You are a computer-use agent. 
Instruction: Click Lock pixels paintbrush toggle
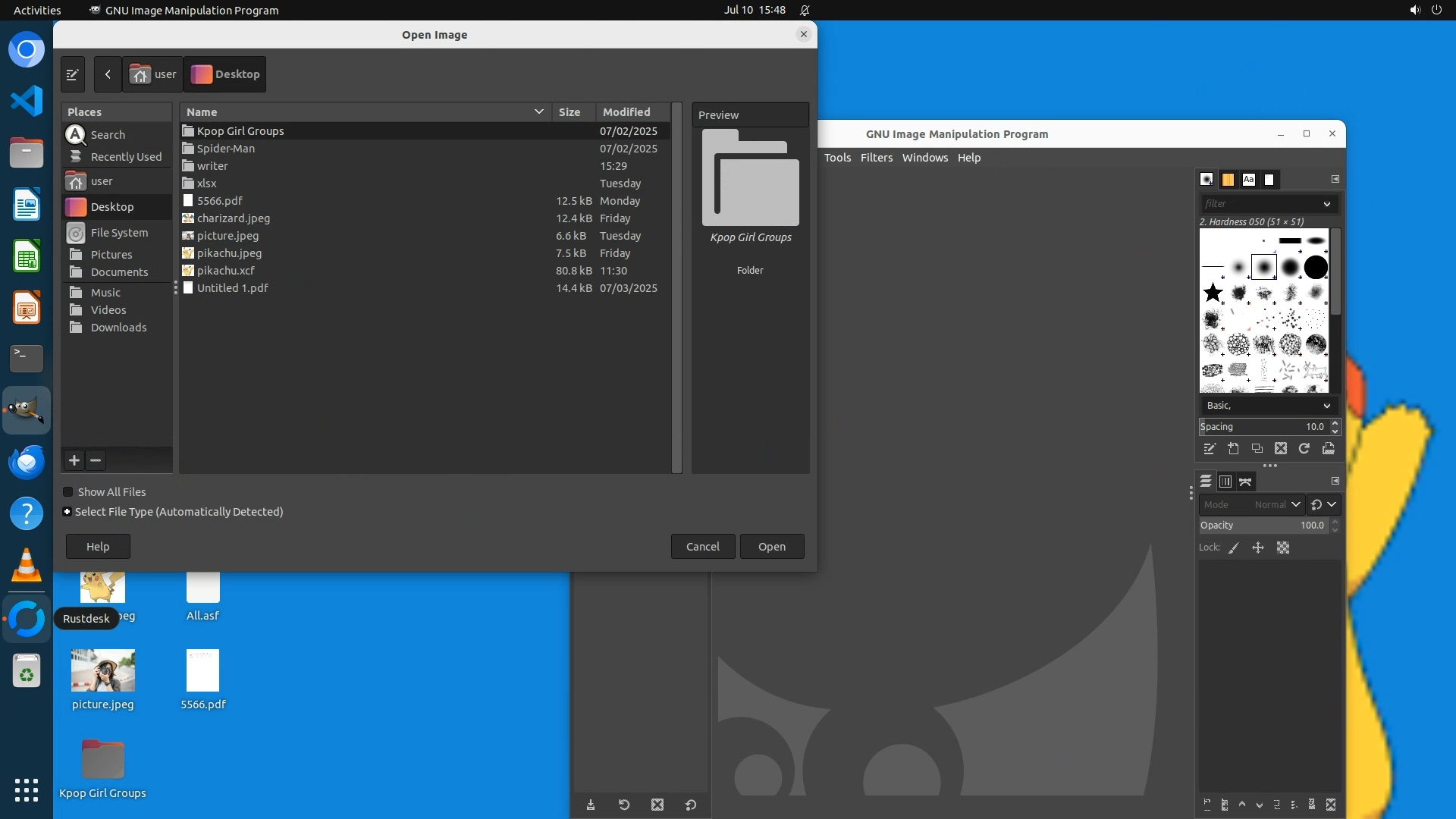click(1234, 548)
